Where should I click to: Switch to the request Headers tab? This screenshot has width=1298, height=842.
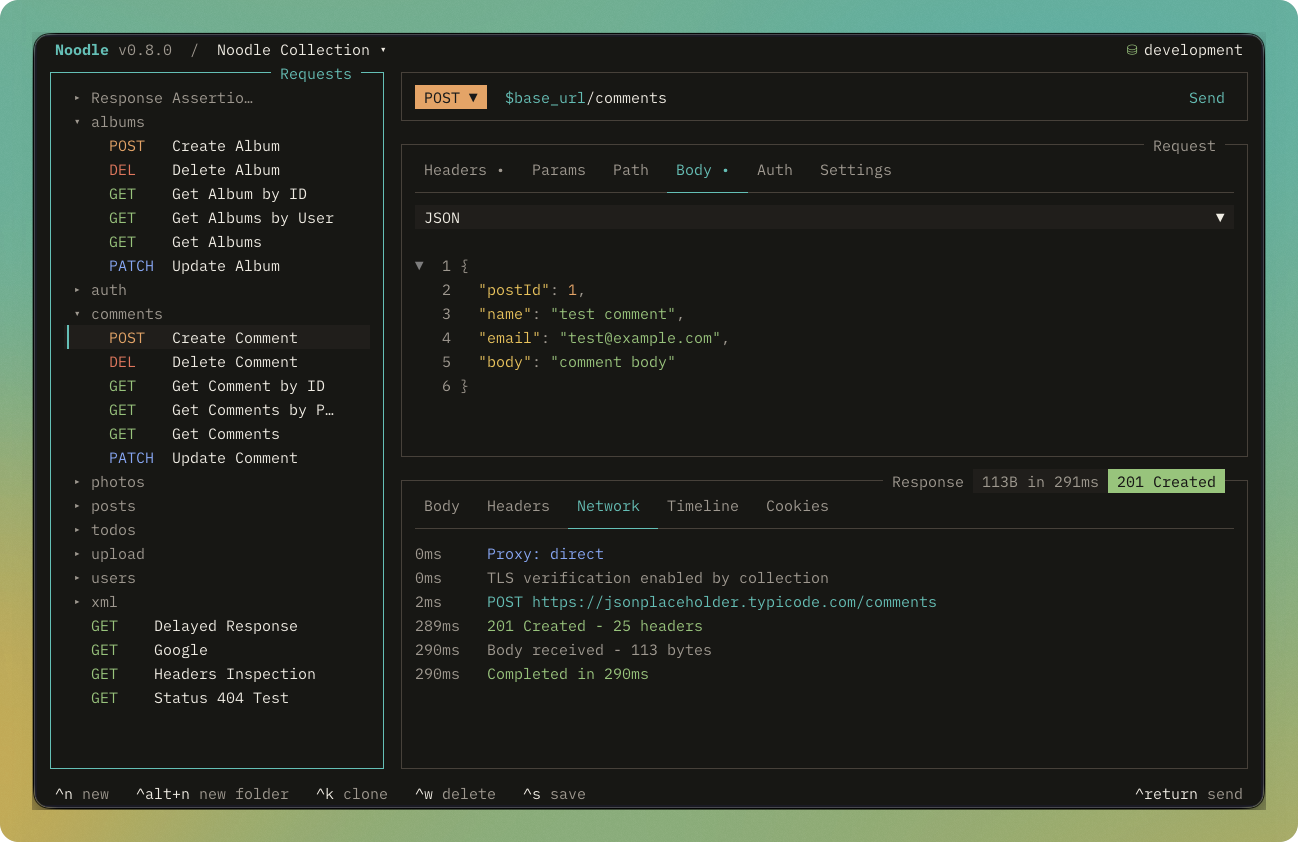click(x=463, y=170)
